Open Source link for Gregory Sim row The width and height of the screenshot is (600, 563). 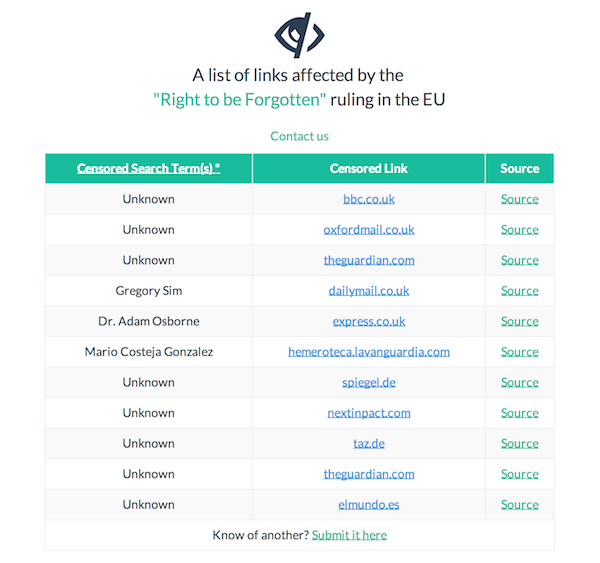pos(520,291)
